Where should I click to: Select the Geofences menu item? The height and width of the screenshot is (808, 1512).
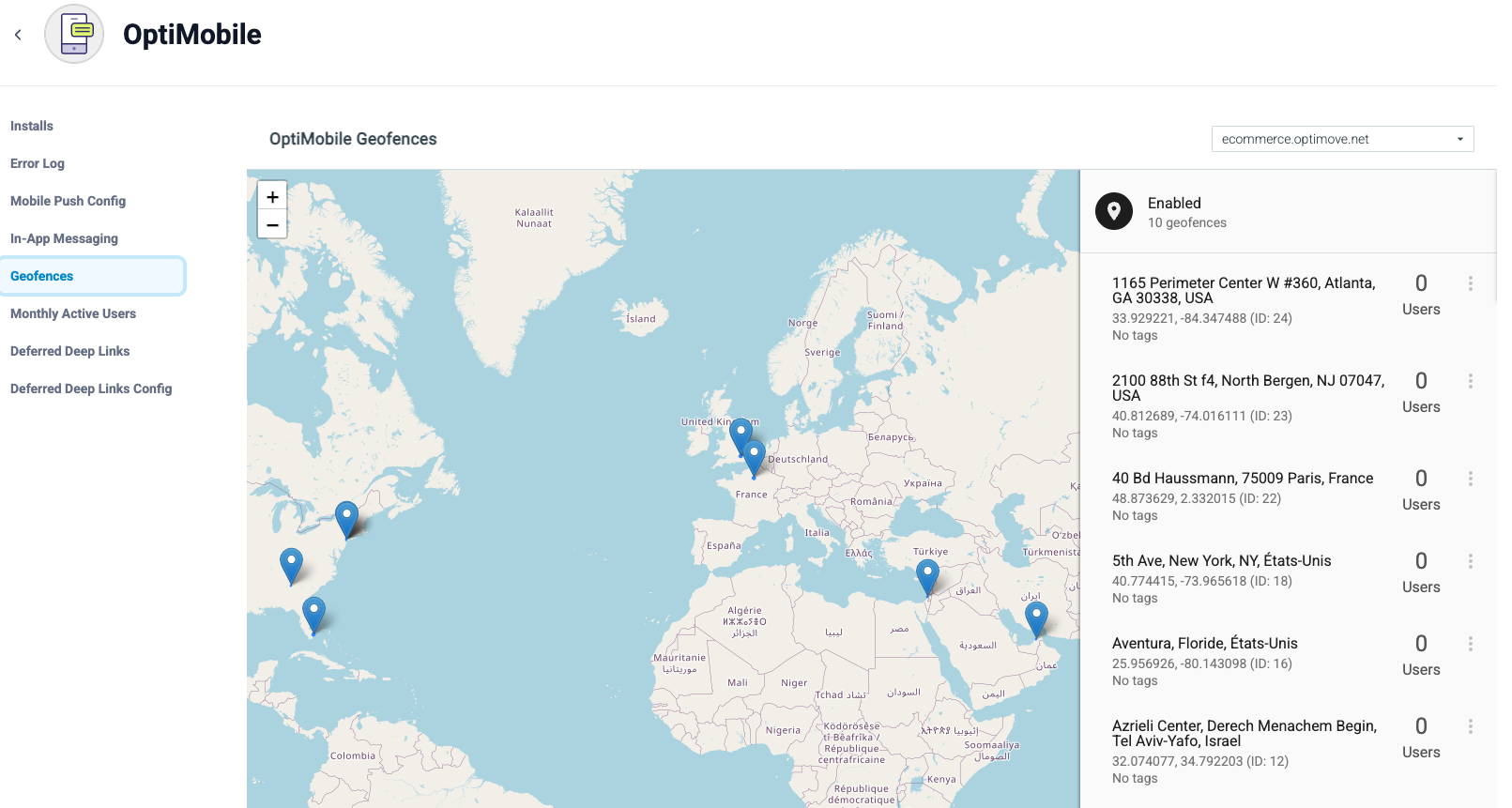click(92, 276)
